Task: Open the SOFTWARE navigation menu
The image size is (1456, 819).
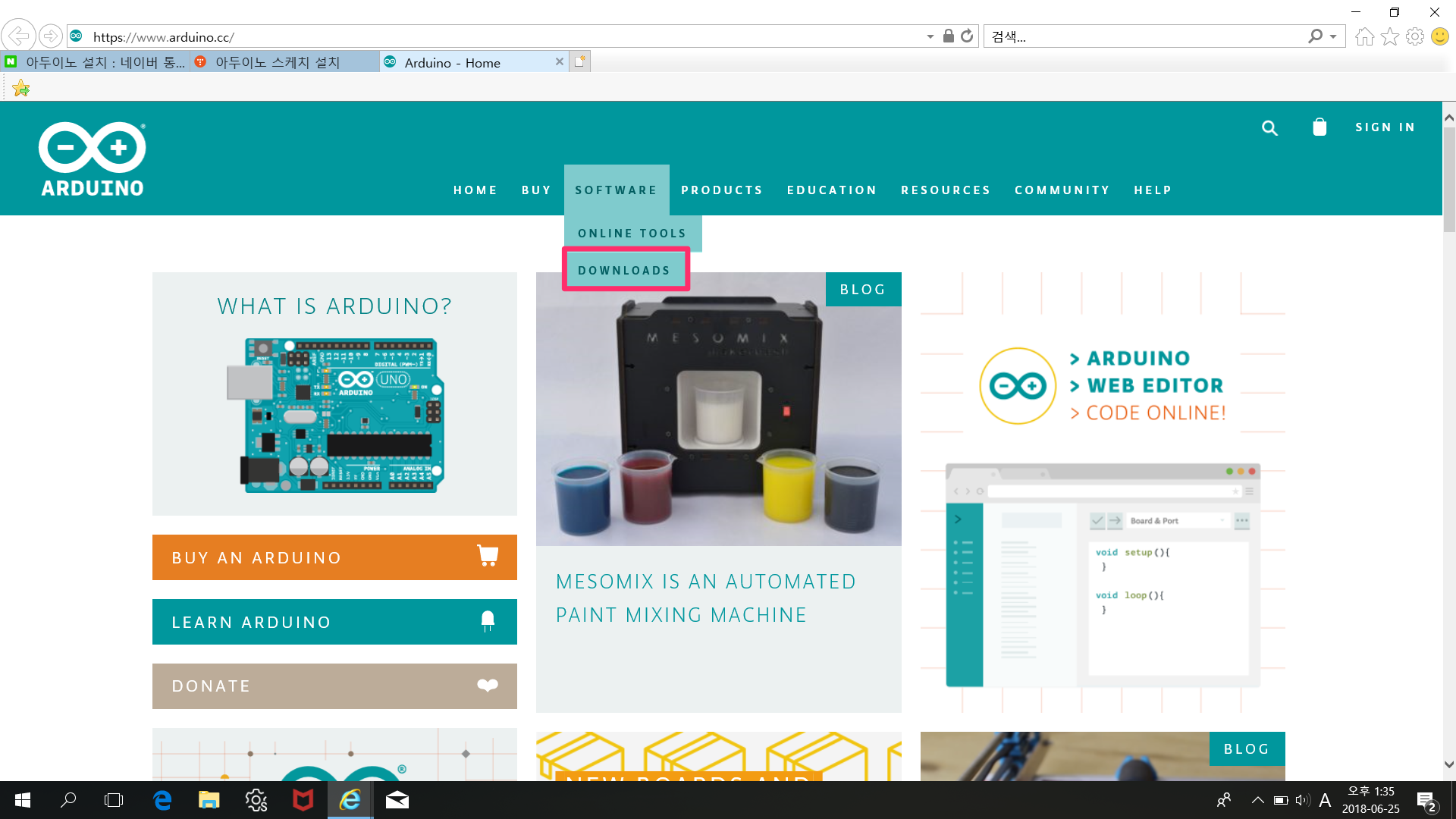Action: tap(616, 190)
